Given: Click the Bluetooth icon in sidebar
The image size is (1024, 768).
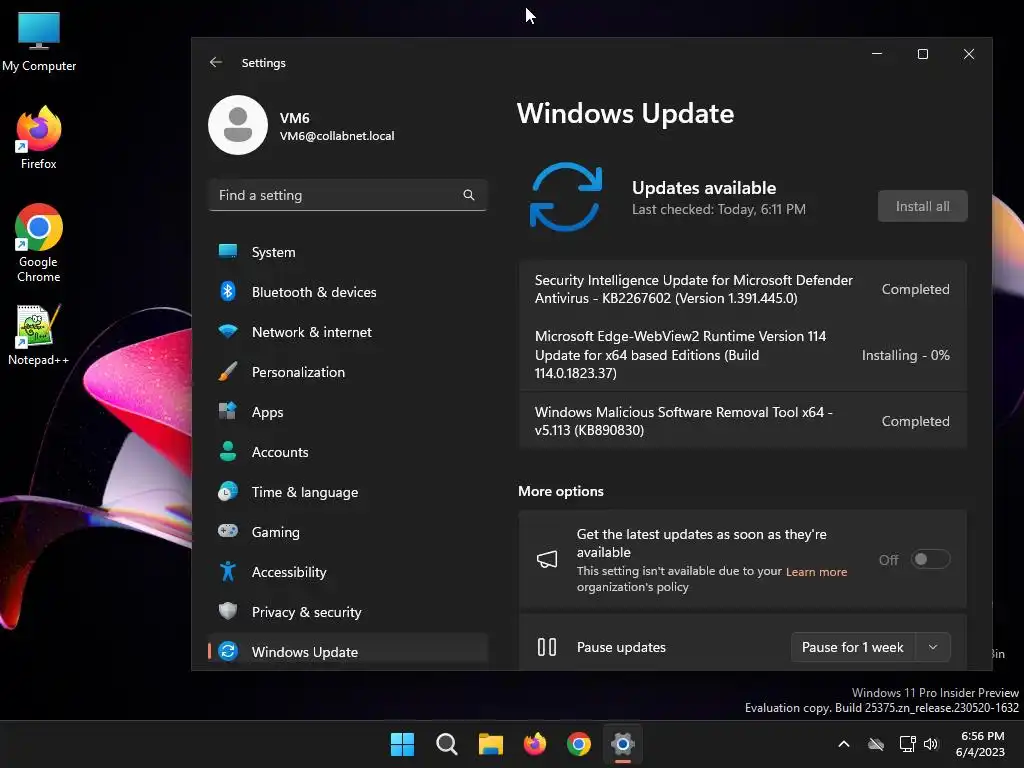Looking at the screenshot, I should pos(228,291).
